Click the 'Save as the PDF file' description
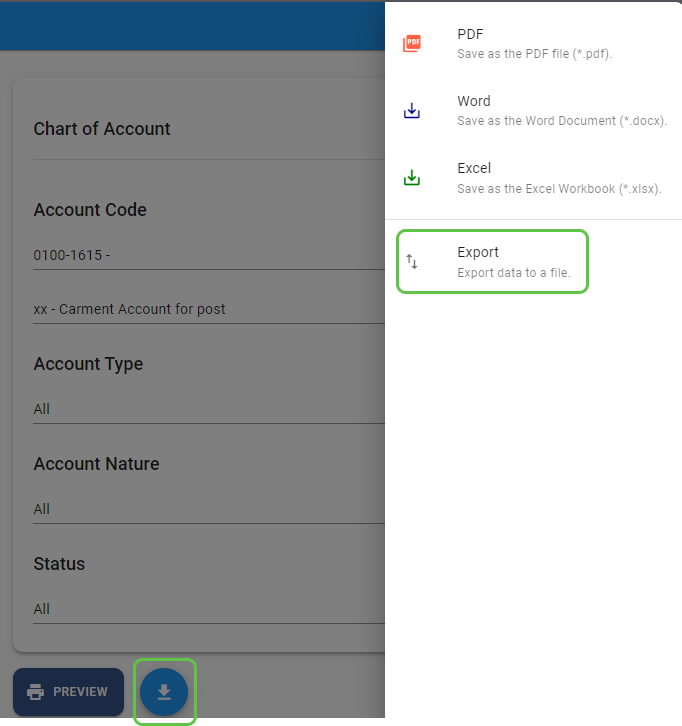The width and height of the screenshot is (682, 726). (x=534, y=54)
